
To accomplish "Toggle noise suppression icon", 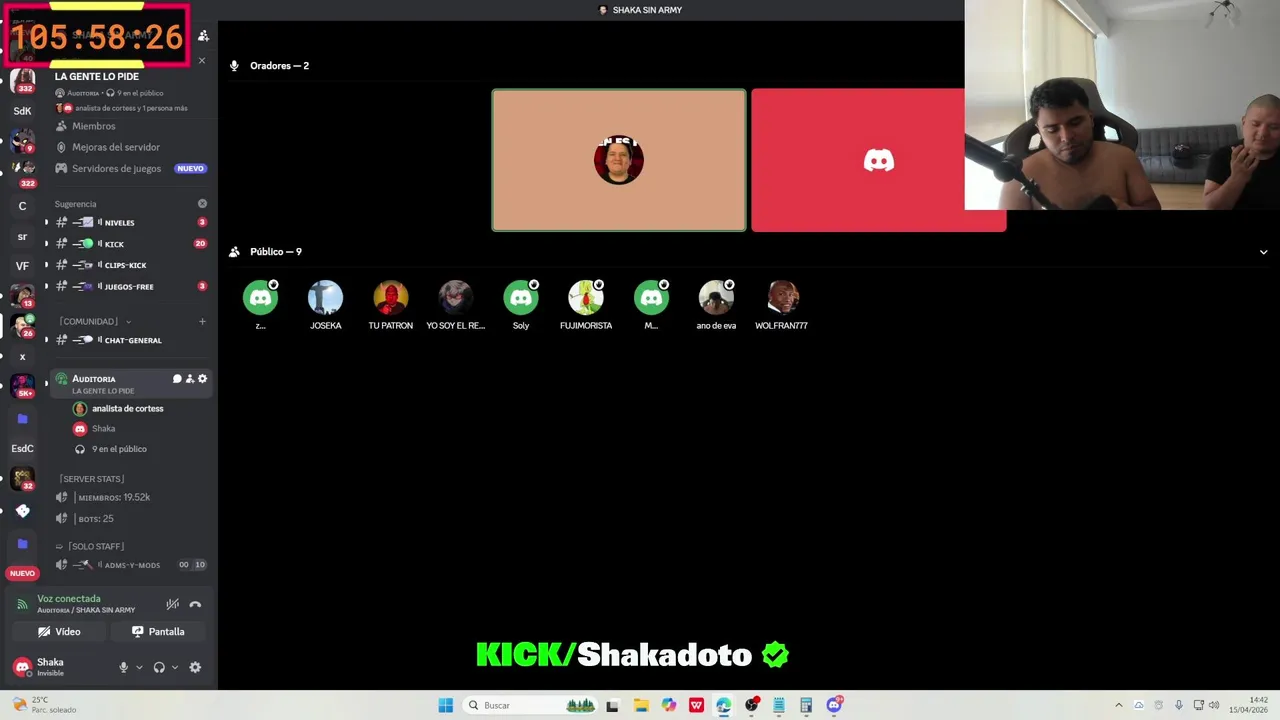I will (x=173, y=604).
